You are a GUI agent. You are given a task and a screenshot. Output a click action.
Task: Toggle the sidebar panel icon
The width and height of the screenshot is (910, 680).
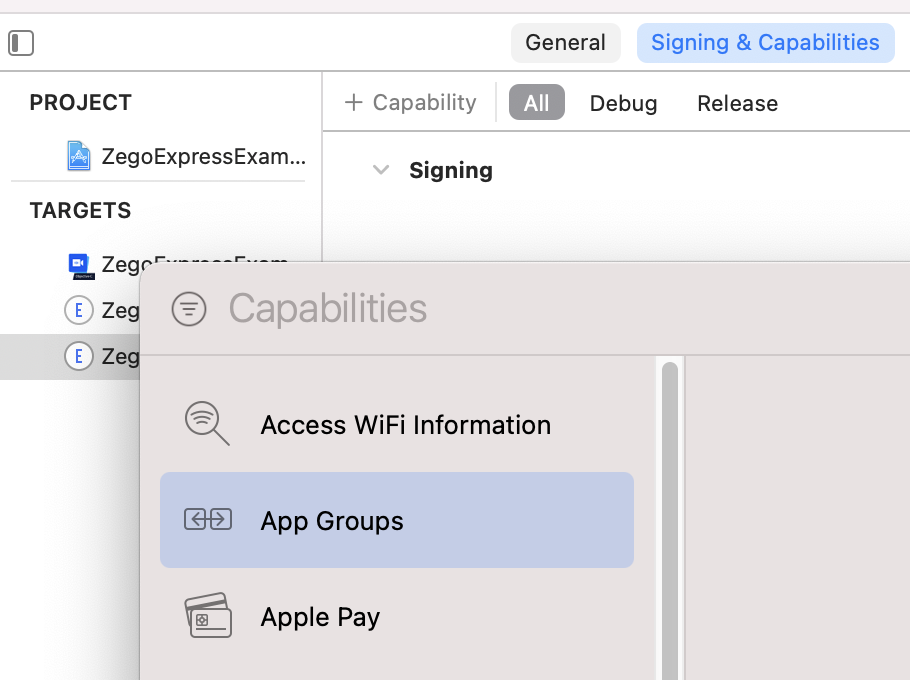click(x=21, y=43)
